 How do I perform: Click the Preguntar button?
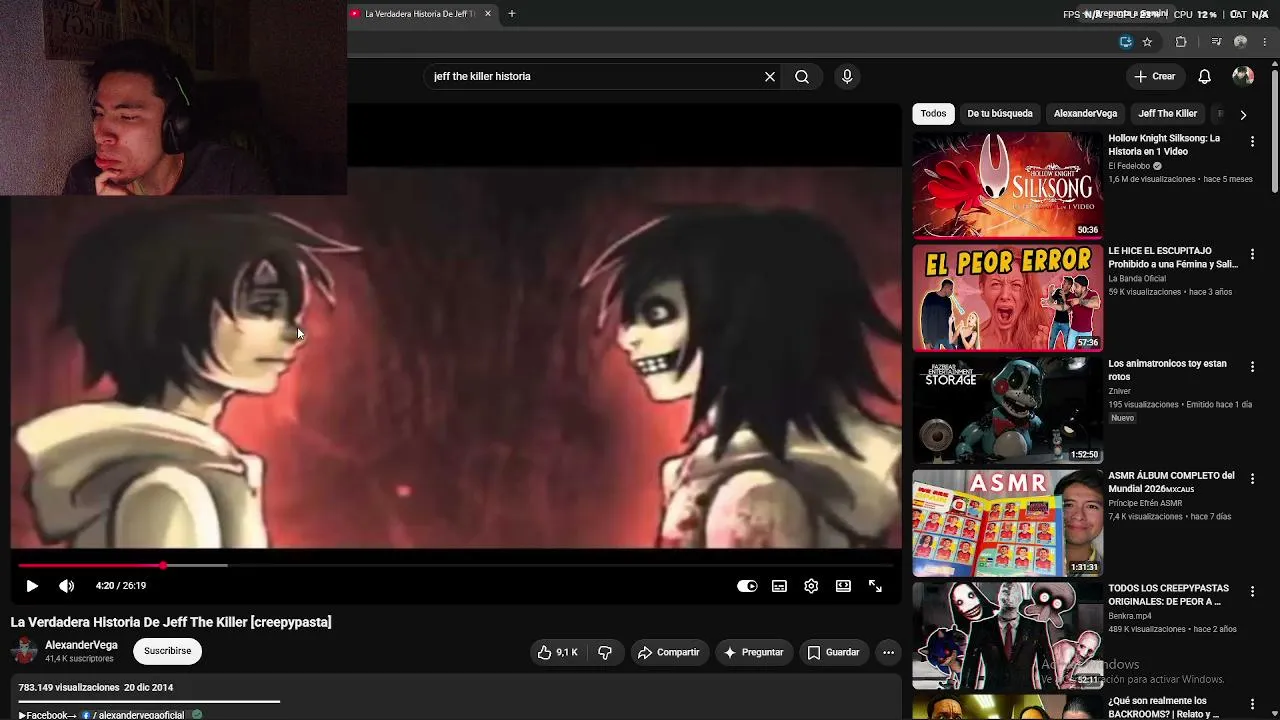point(754,652)
